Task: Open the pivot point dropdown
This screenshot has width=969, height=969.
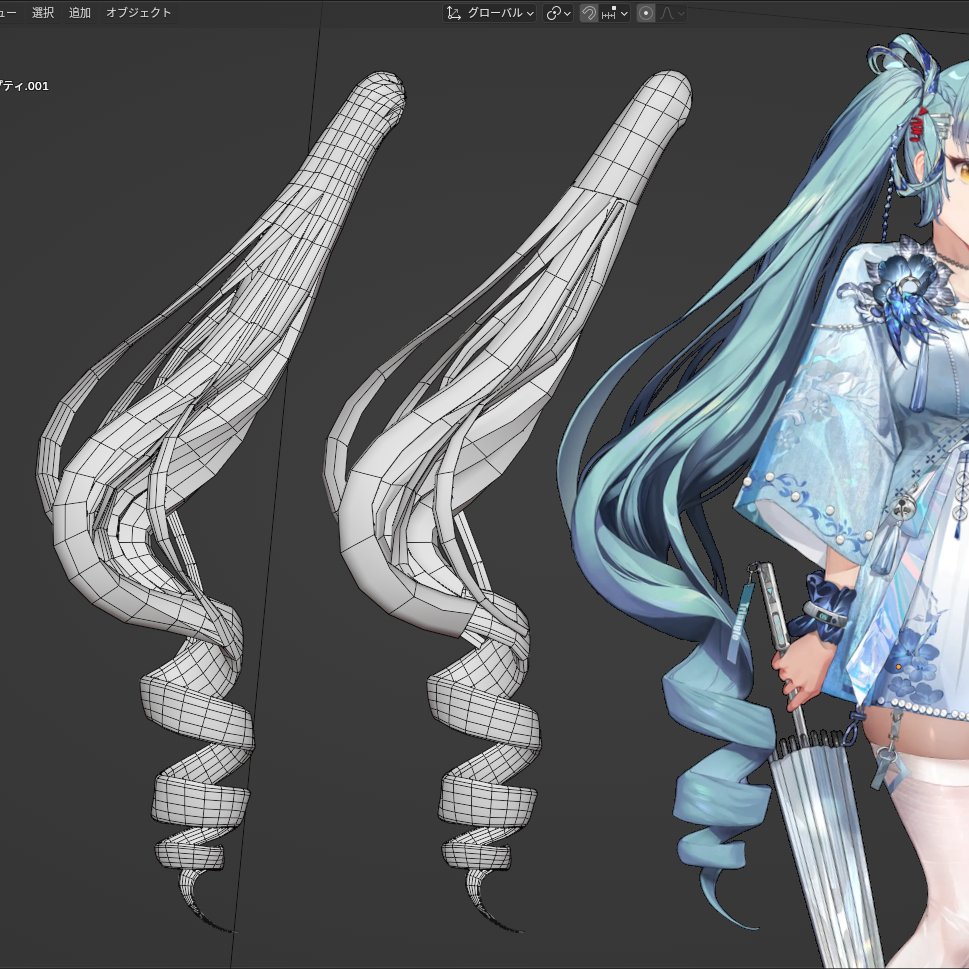Action: (559, 13)
